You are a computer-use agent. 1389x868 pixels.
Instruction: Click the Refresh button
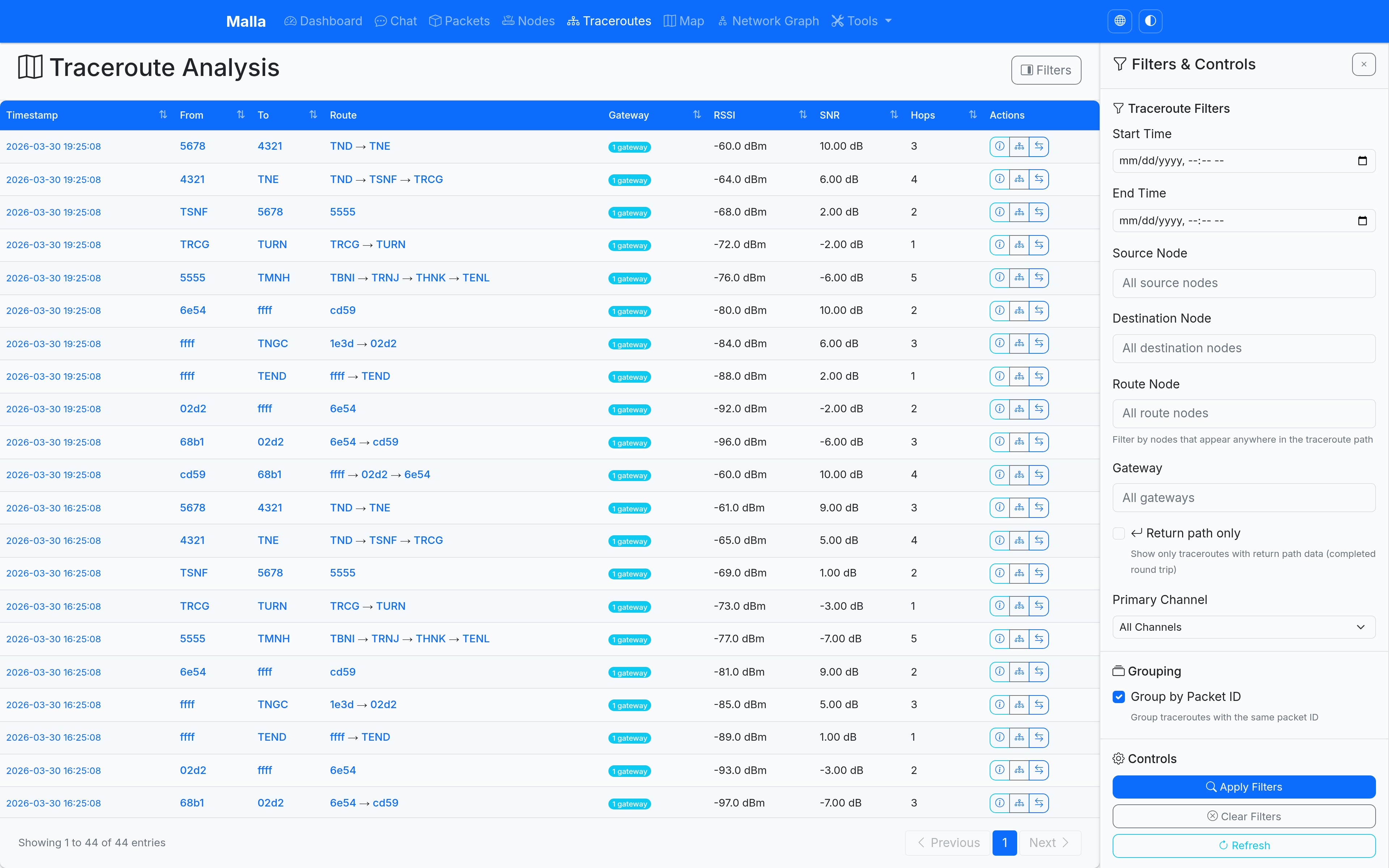click(x=1244, y=846)
